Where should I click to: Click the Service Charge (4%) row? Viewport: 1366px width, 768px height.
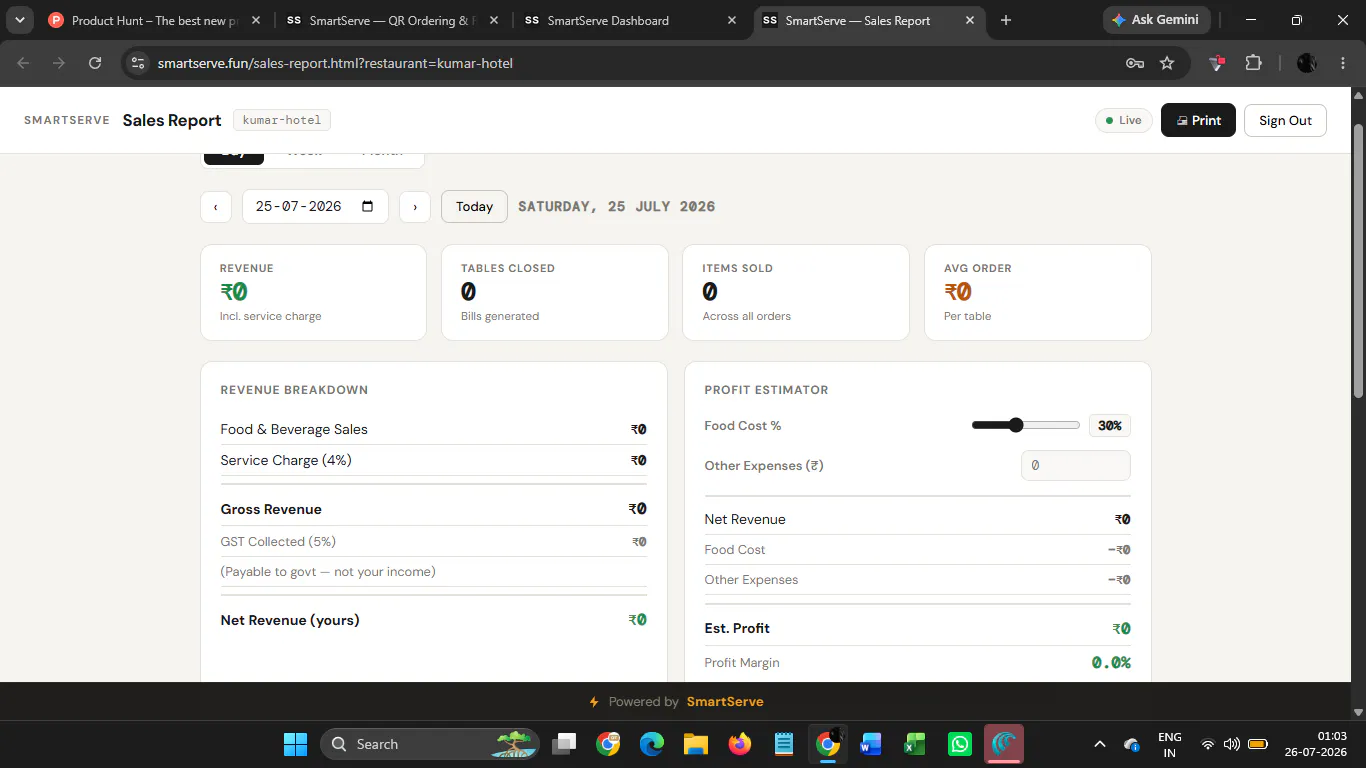(x=434, y=460)
